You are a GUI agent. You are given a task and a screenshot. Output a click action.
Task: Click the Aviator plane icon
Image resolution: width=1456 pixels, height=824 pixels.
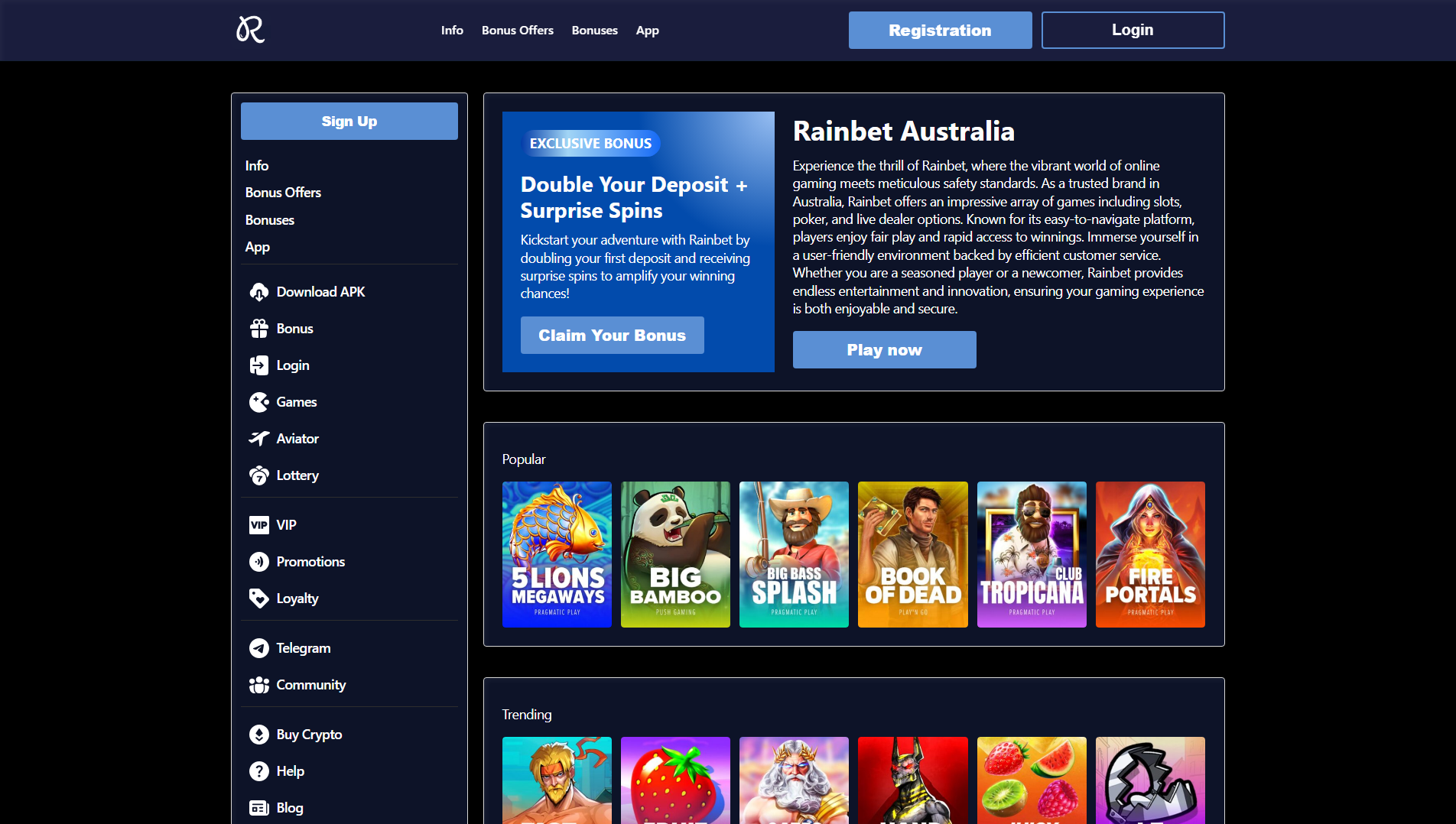click(x=259, y=439)
